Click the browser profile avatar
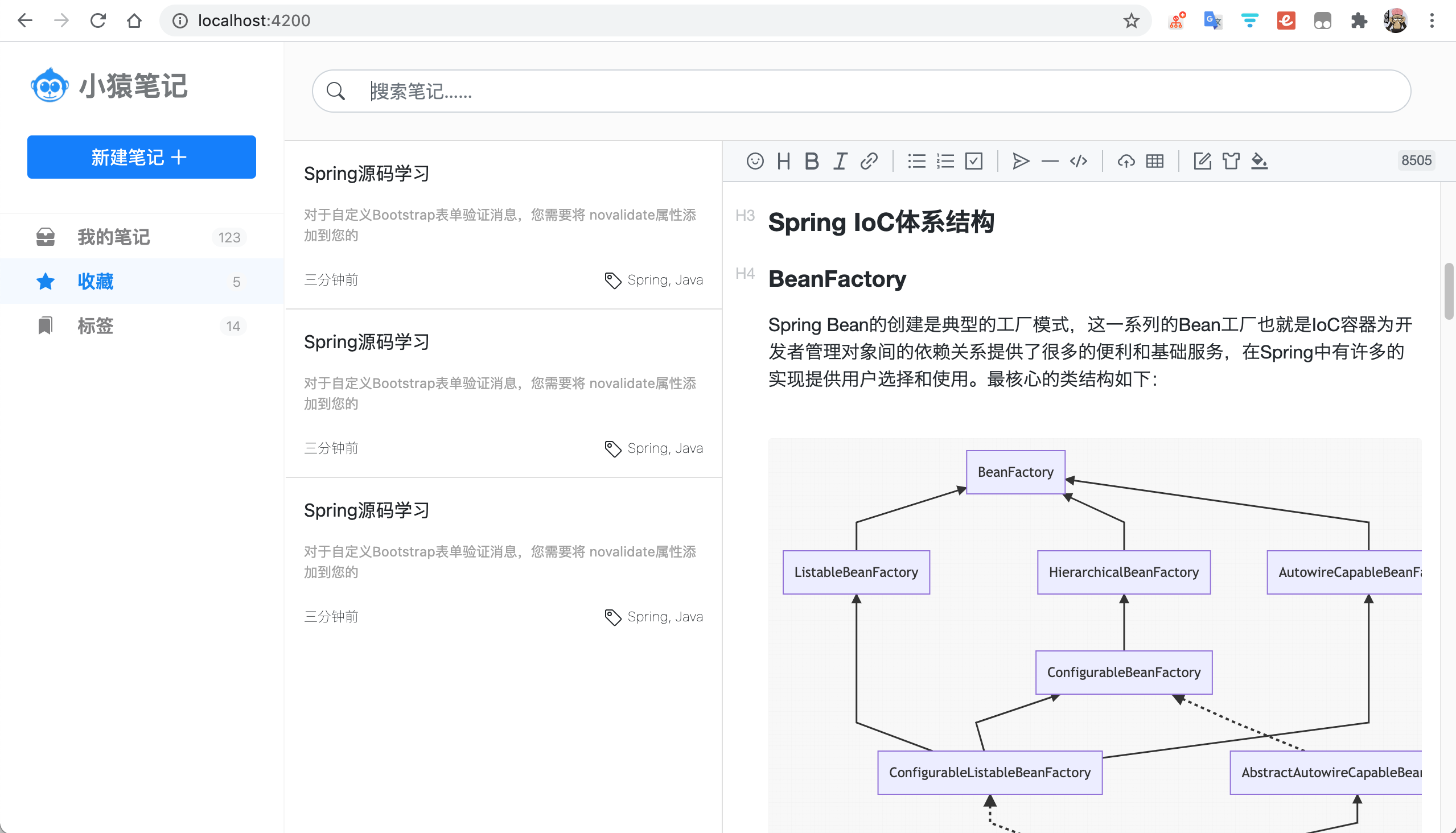Image resolution: width=1456 pixels, height=833 pixels. 1395,20
